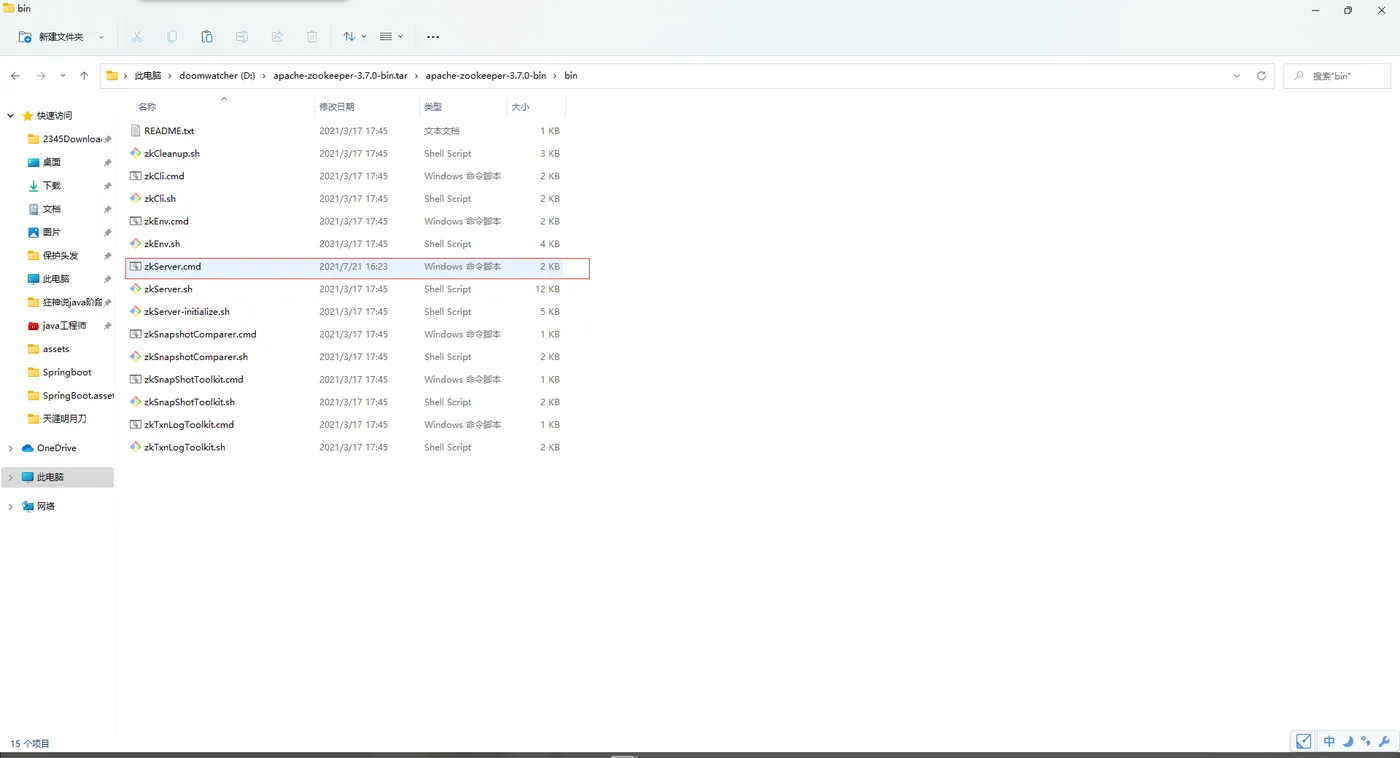Viewport: 1400px width, 758px height.
Task: Go back with the left arrow
Action: [15, 76]
